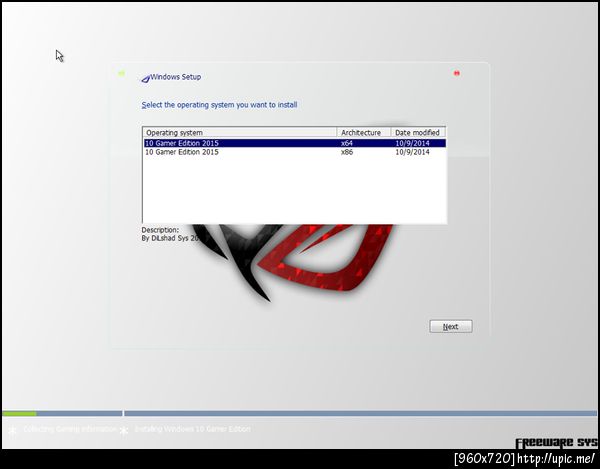Click the green icon at the dialog's top-left
Image resolution: width=600 pixels, height=469 pixels.
[x=121, y=73]
